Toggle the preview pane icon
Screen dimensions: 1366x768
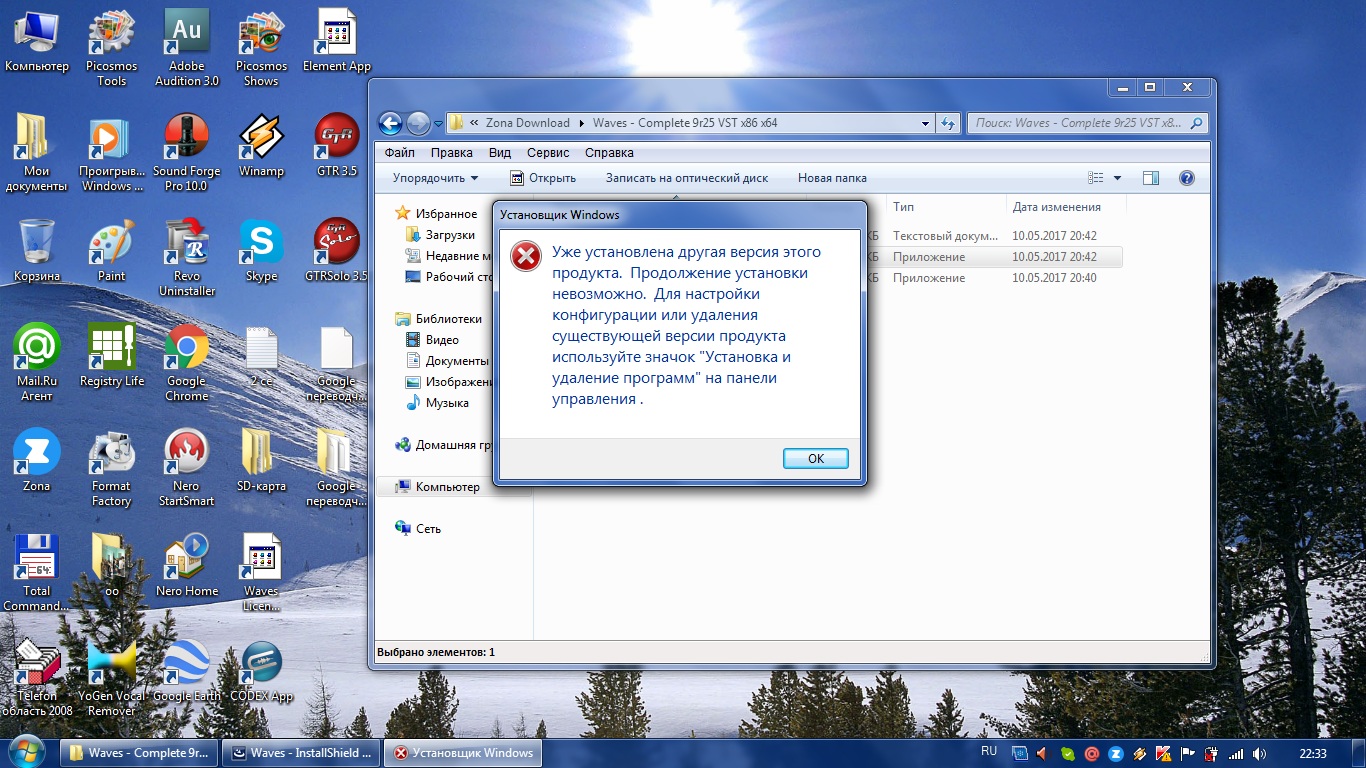(x=1151, y=178)
